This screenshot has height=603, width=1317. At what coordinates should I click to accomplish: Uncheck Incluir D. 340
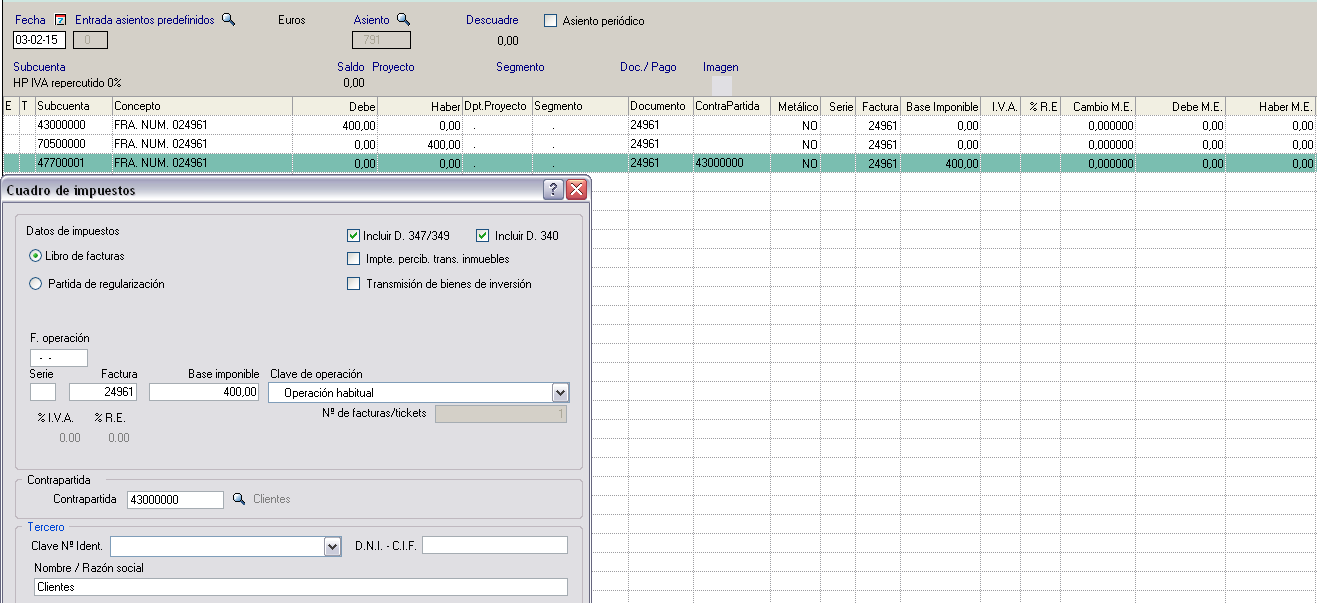[483, 236]
